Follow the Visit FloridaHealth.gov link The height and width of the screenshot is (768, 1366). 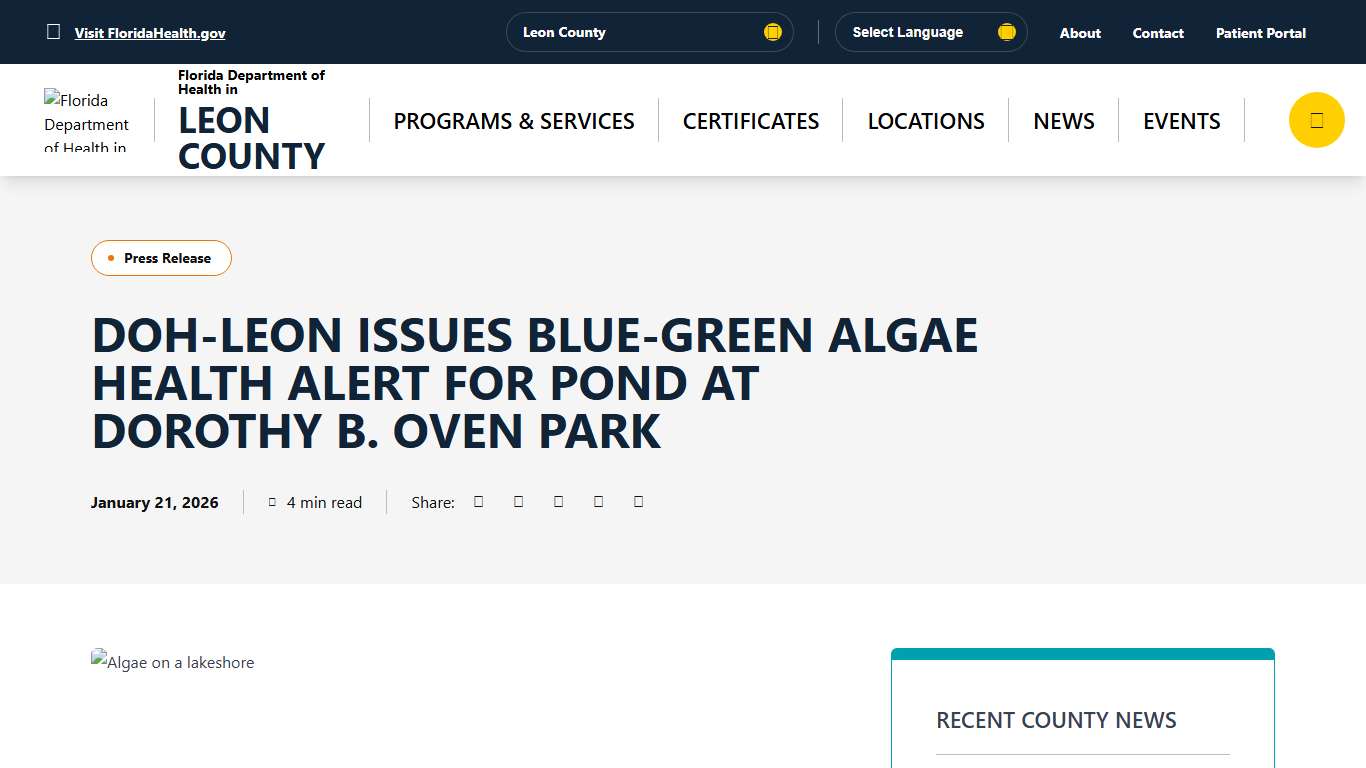tap(149, 32)
